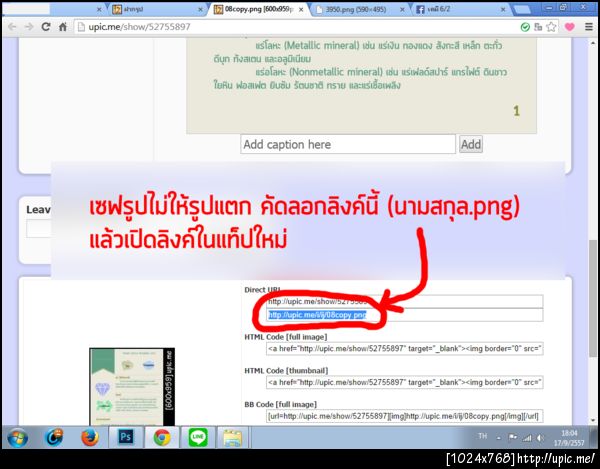
Task: Click the TH language indicator
Action: (483, 436)
